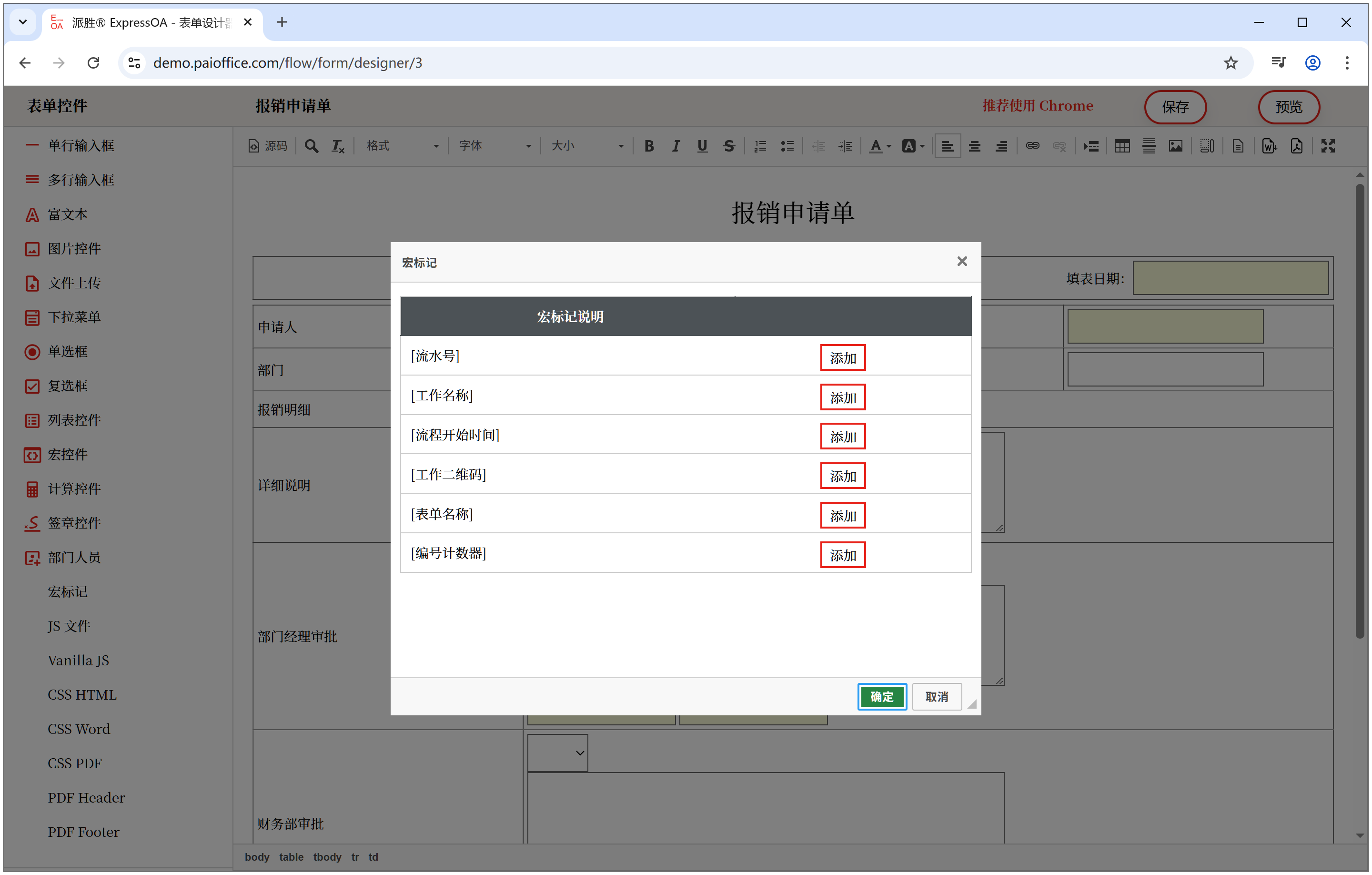Click the insert table icon
This screenshot has height=875, width=1372.
coord(1121,146)
